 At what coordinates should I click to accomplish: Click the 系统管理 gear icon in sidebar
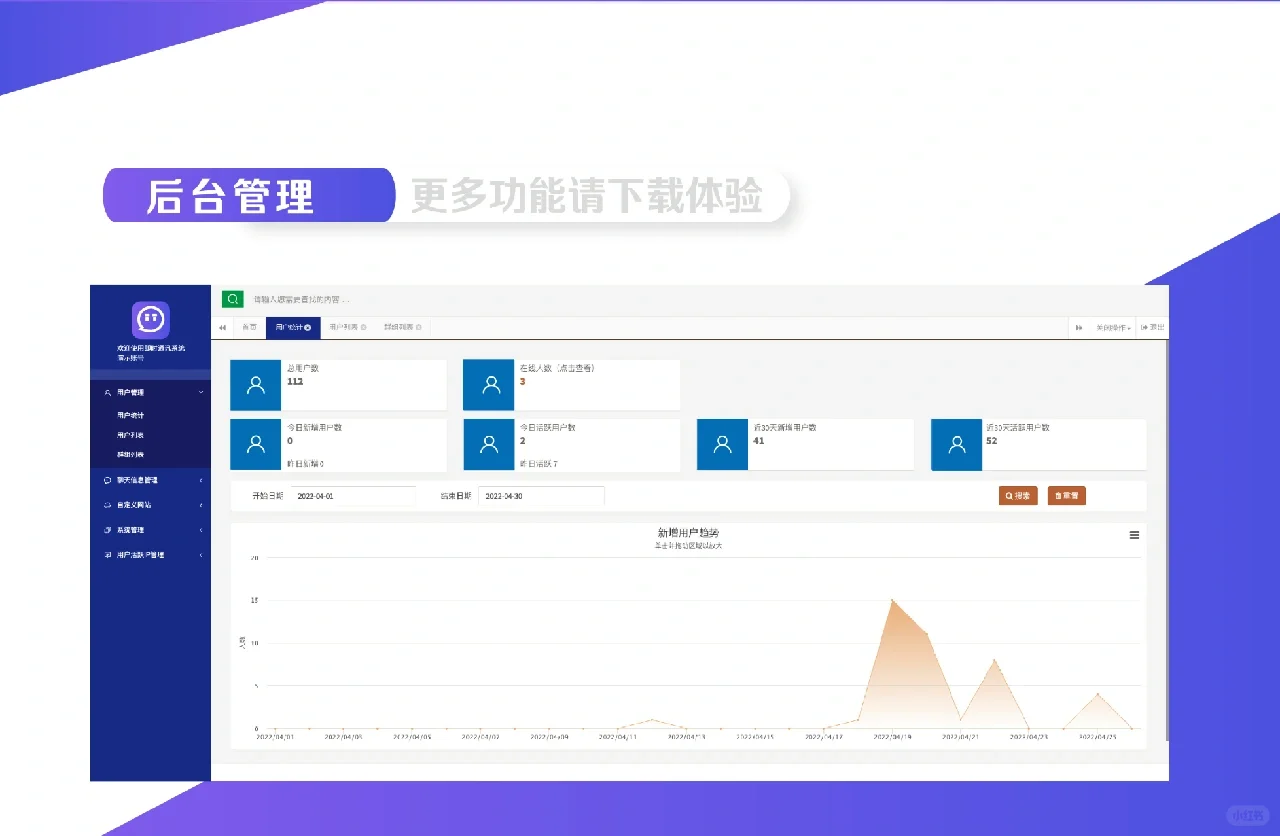point(107,529)
